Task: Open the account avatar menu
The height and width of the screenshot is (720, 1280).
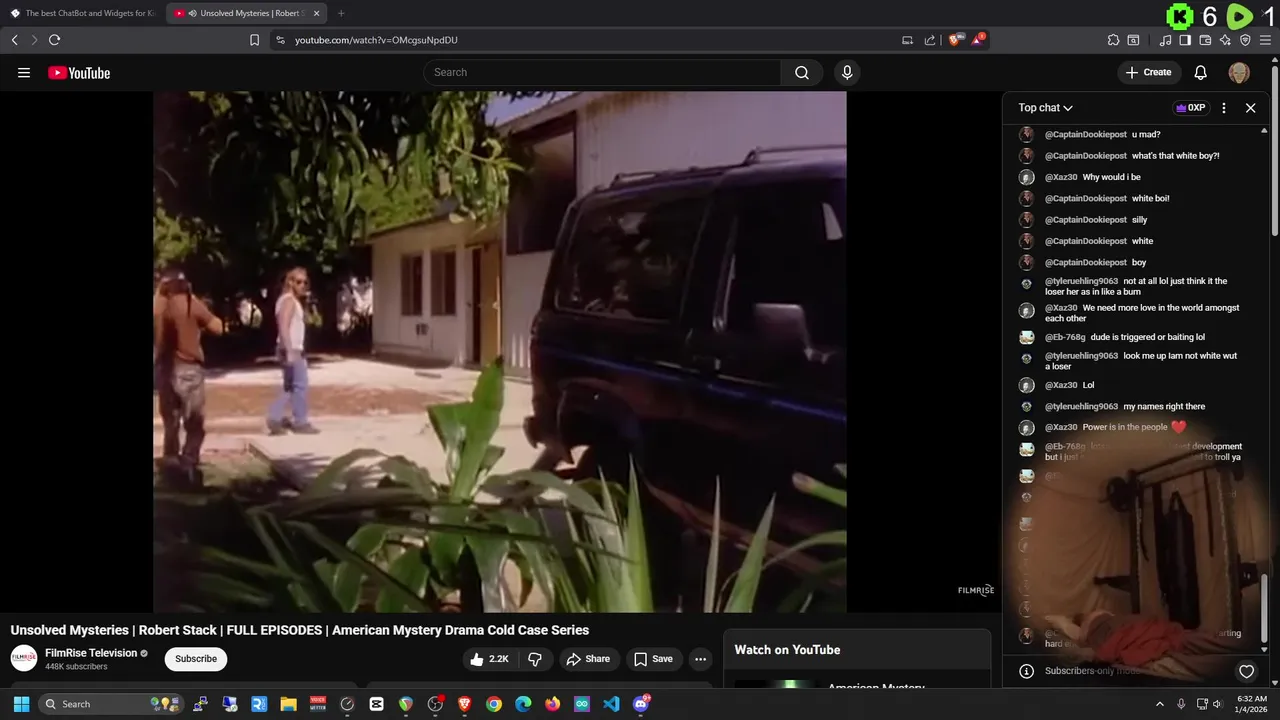Action: coord(1239,72)
